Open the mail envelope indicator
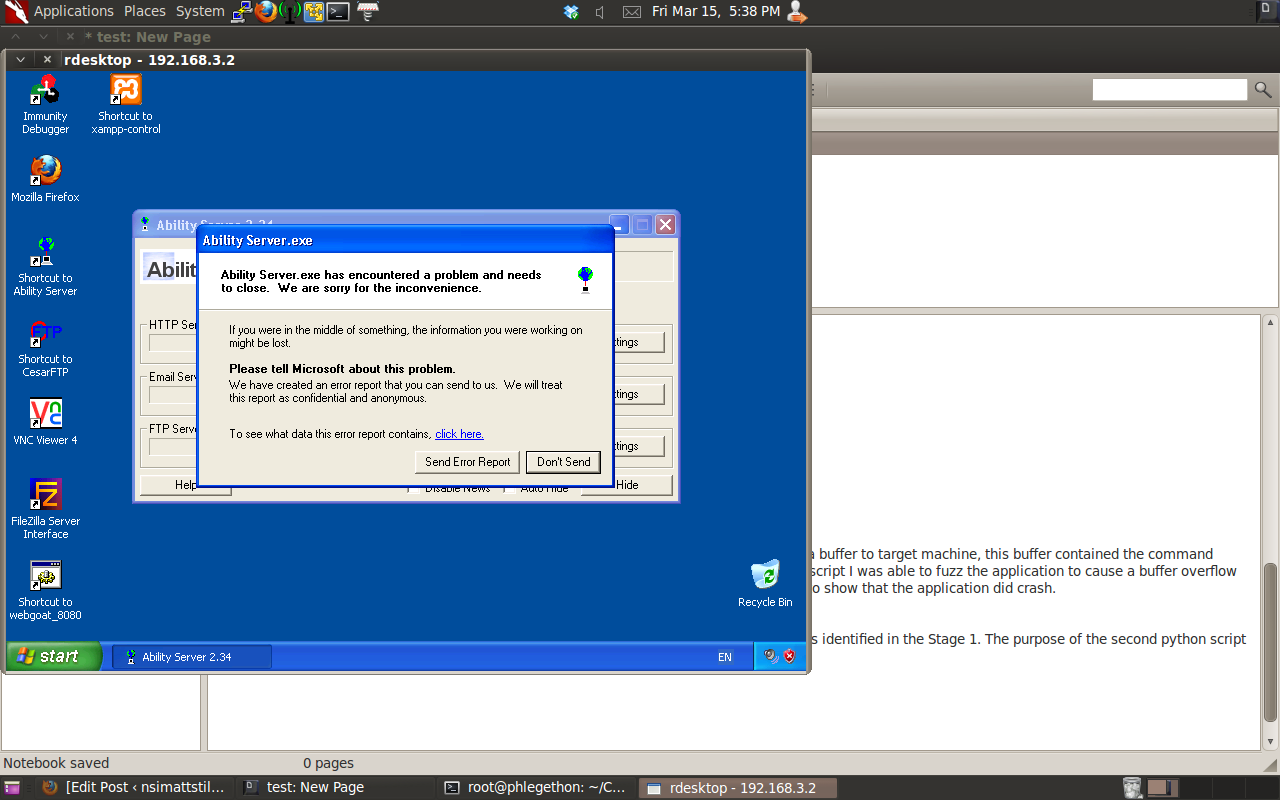The image size is (1280, 800). pyautogui.click(x=632, y=12)
